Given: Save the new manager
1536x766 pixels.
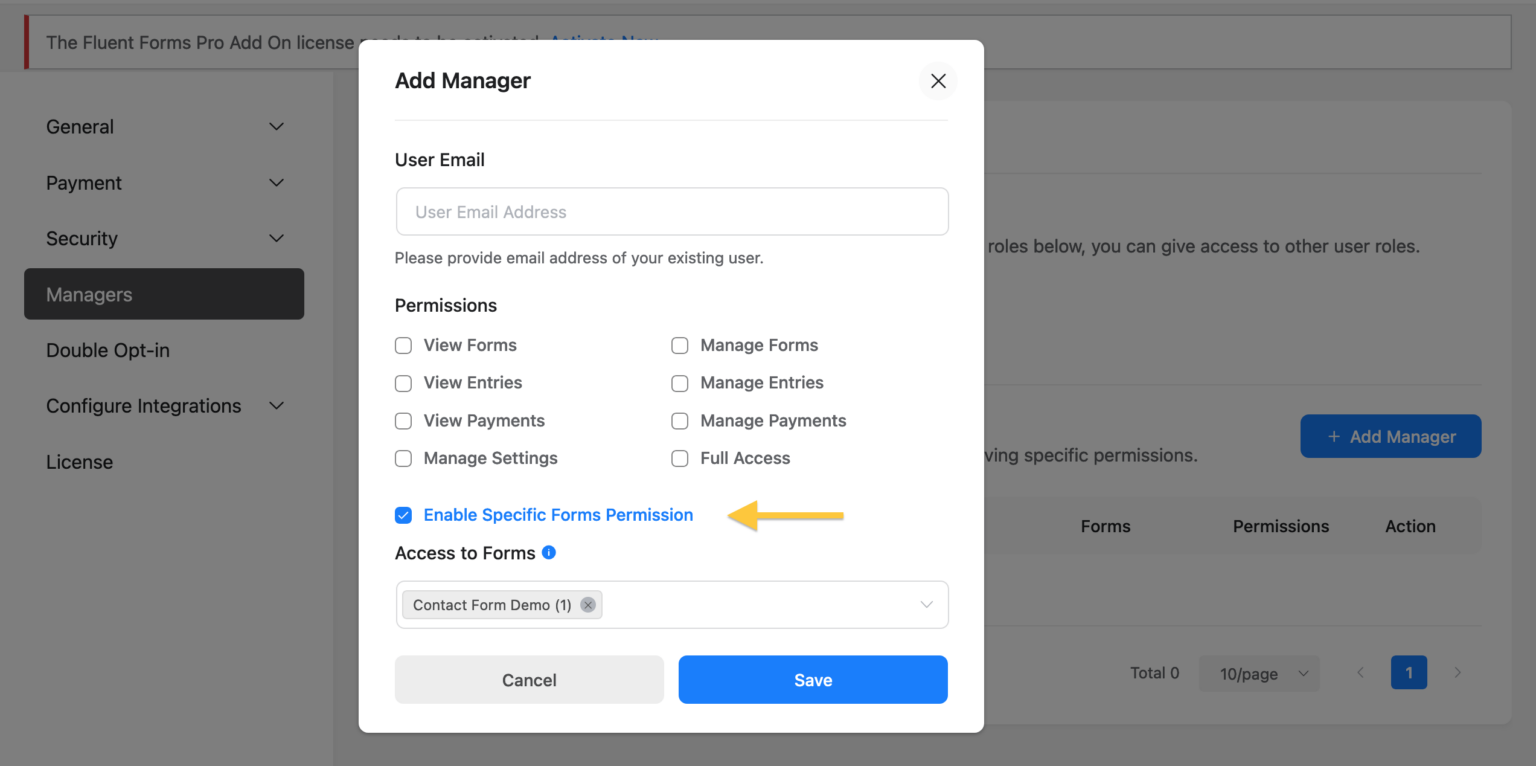Looking at the screenshot, I should point(812,679).
